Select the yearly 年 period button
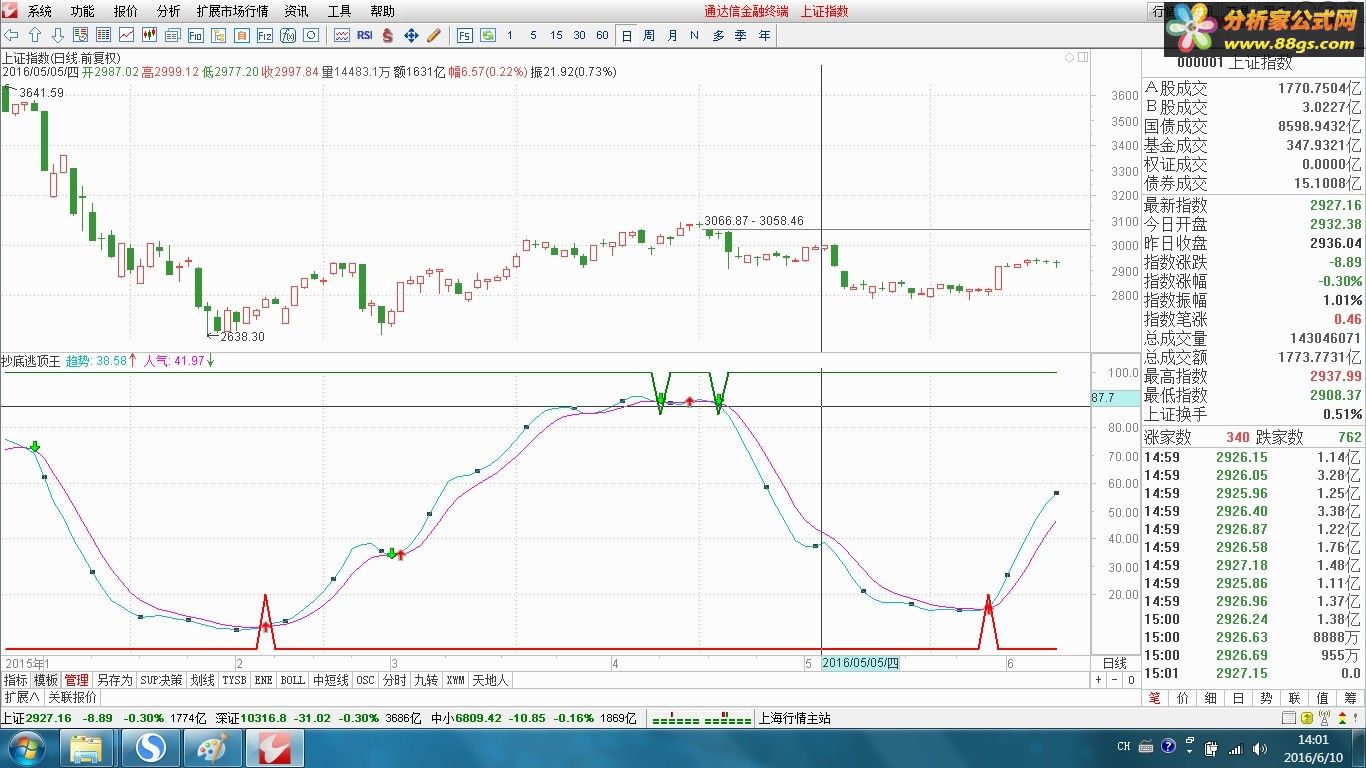This screenshot has width=1366, height=768. [x=765, y=35]
